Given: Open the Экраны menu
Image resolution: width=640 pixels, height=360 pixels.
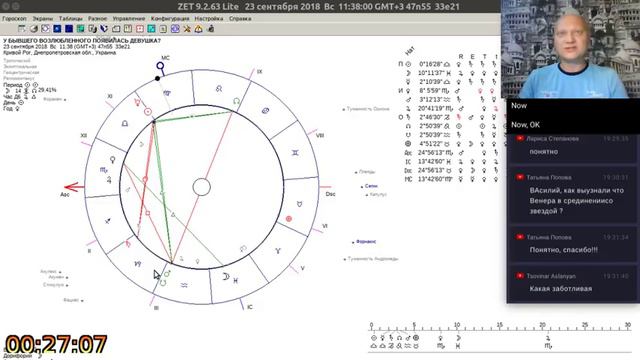Looking at the screenshot, I should click(x=42, y=19).
